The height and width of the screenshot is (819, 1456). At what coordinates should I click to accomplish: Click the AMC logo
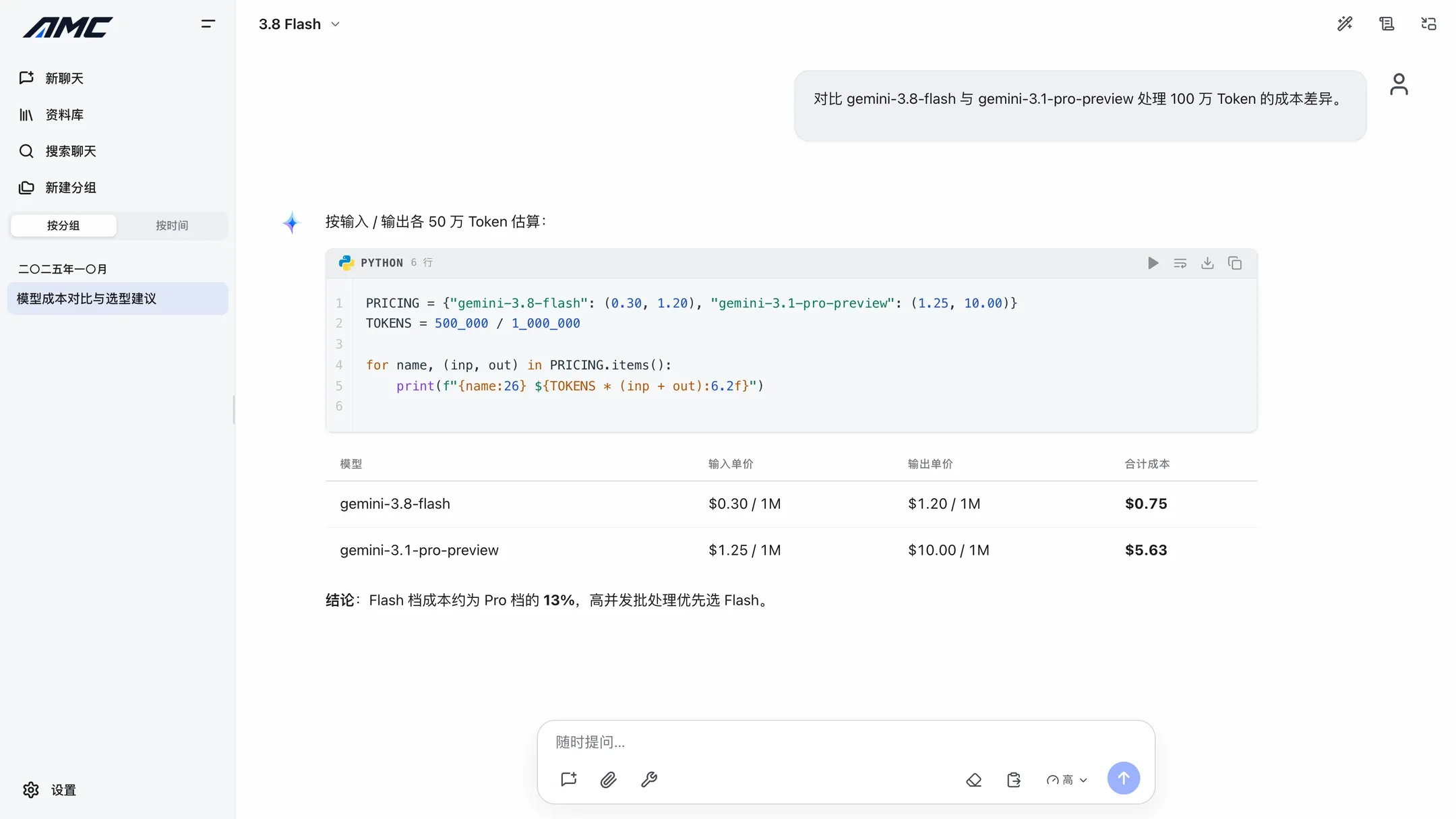pyautogui.click(x=67, y=27)
